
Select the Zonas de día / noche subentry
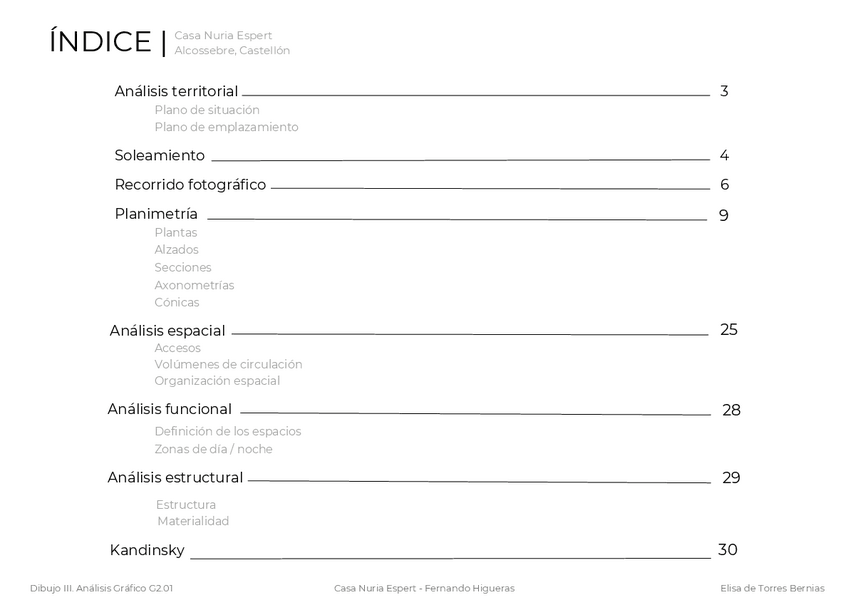[213, 449]
